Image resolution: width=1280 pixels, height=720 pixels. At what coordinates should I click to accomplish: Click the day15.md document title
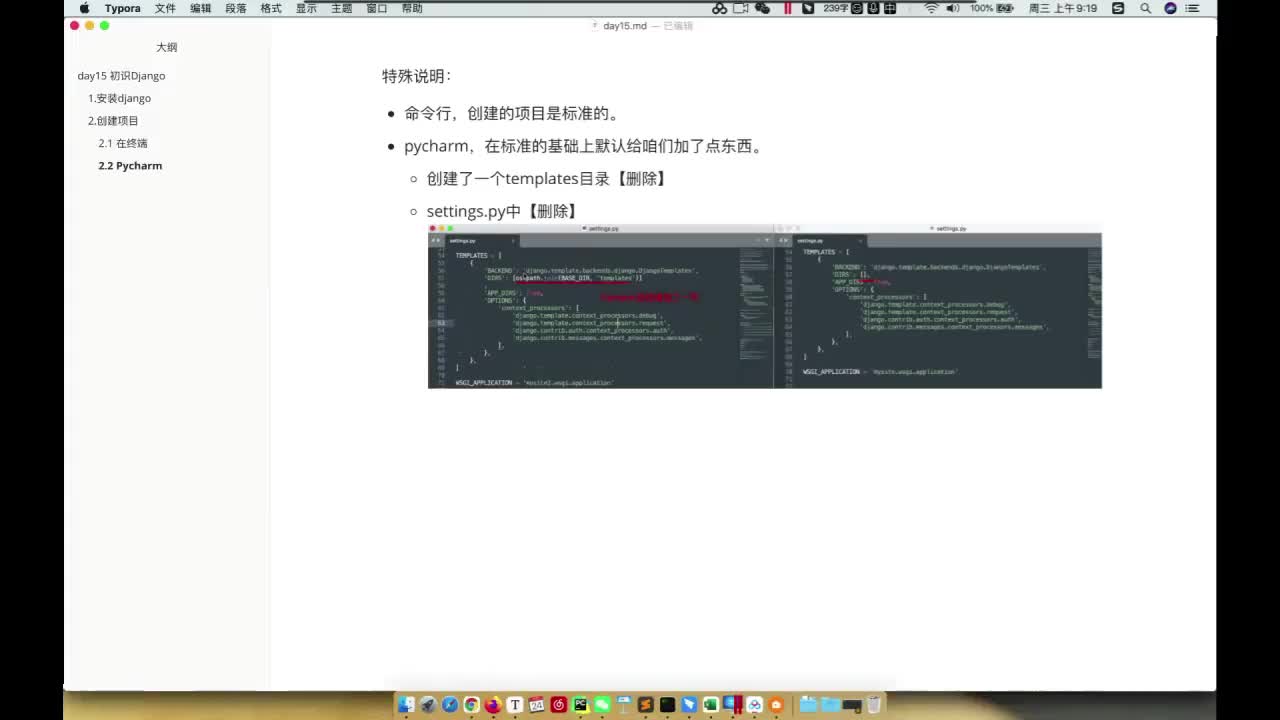(625, 26)
